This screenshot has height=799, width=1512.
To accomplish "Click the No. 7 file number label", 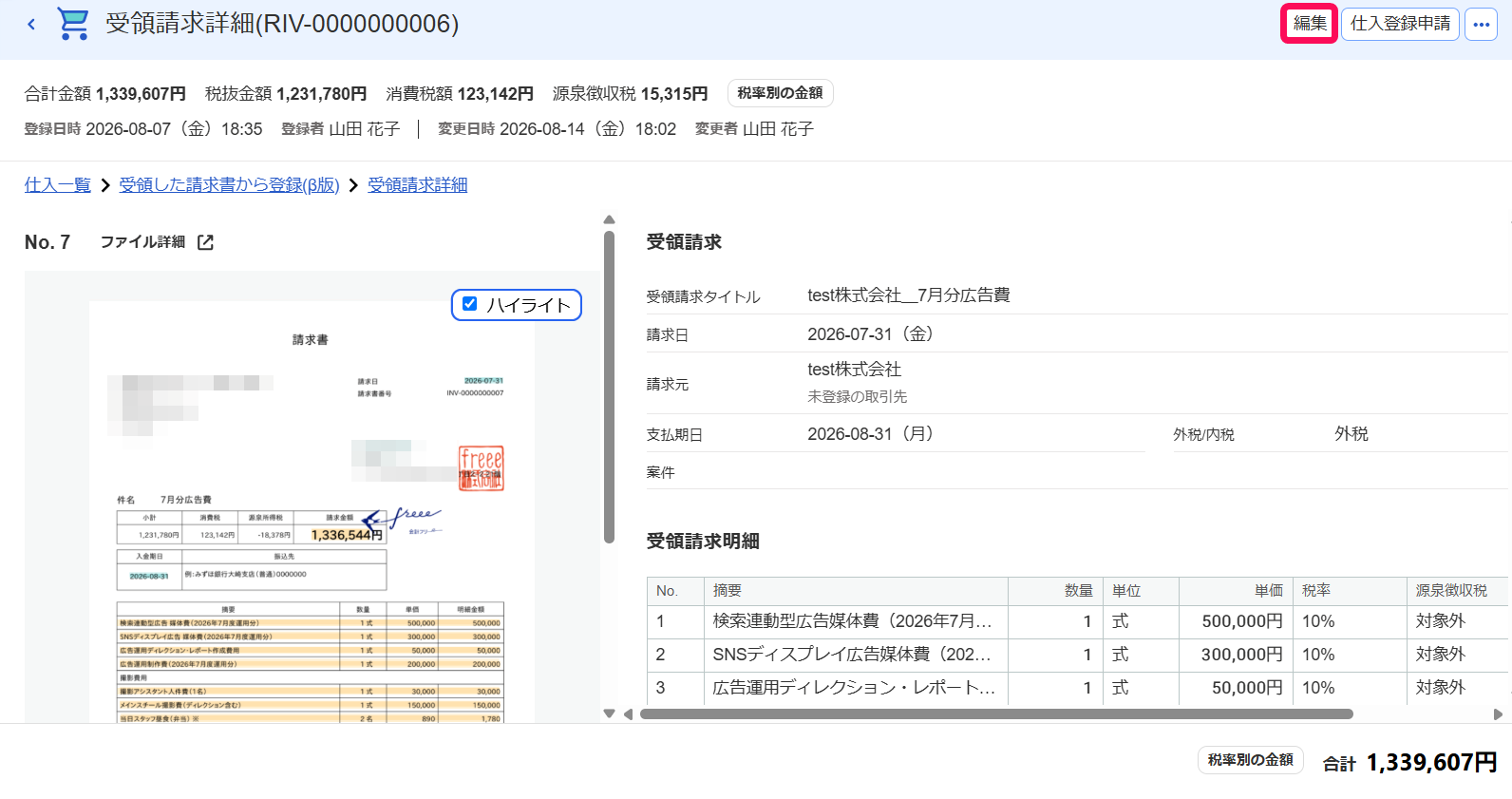I will pyautogui.click(x=47, y=242).
